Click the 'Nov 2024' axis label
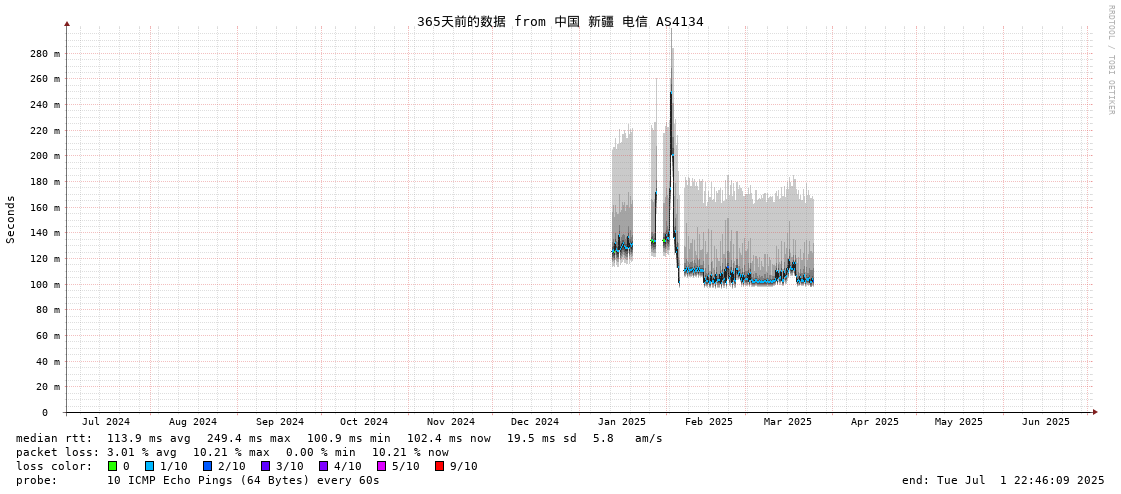 point(451,422)
